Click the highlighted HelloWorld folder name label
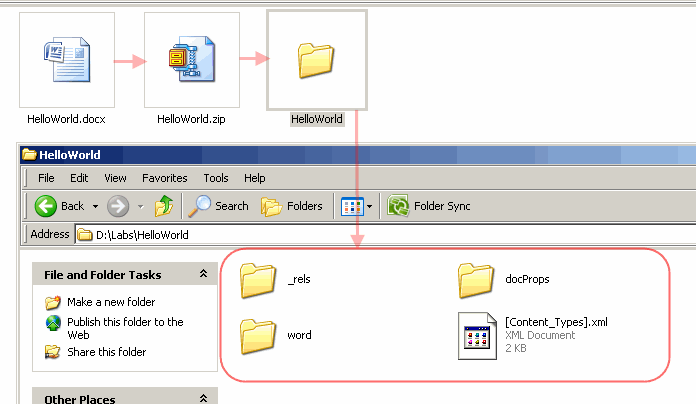 pyautogui.click(x=317, y=119)
